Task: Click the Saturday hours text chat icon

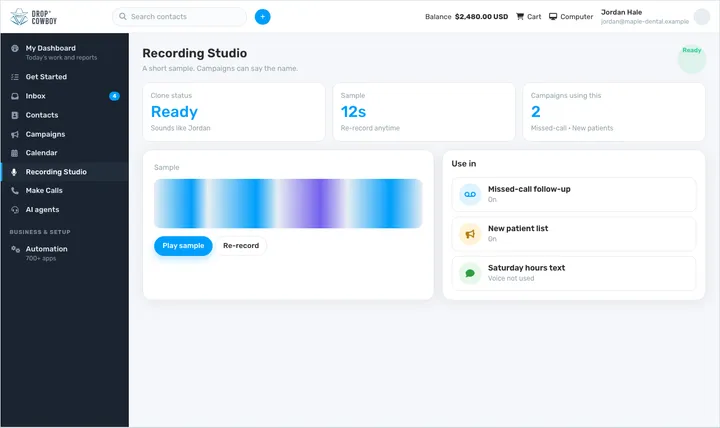Action: click(470, 273)
